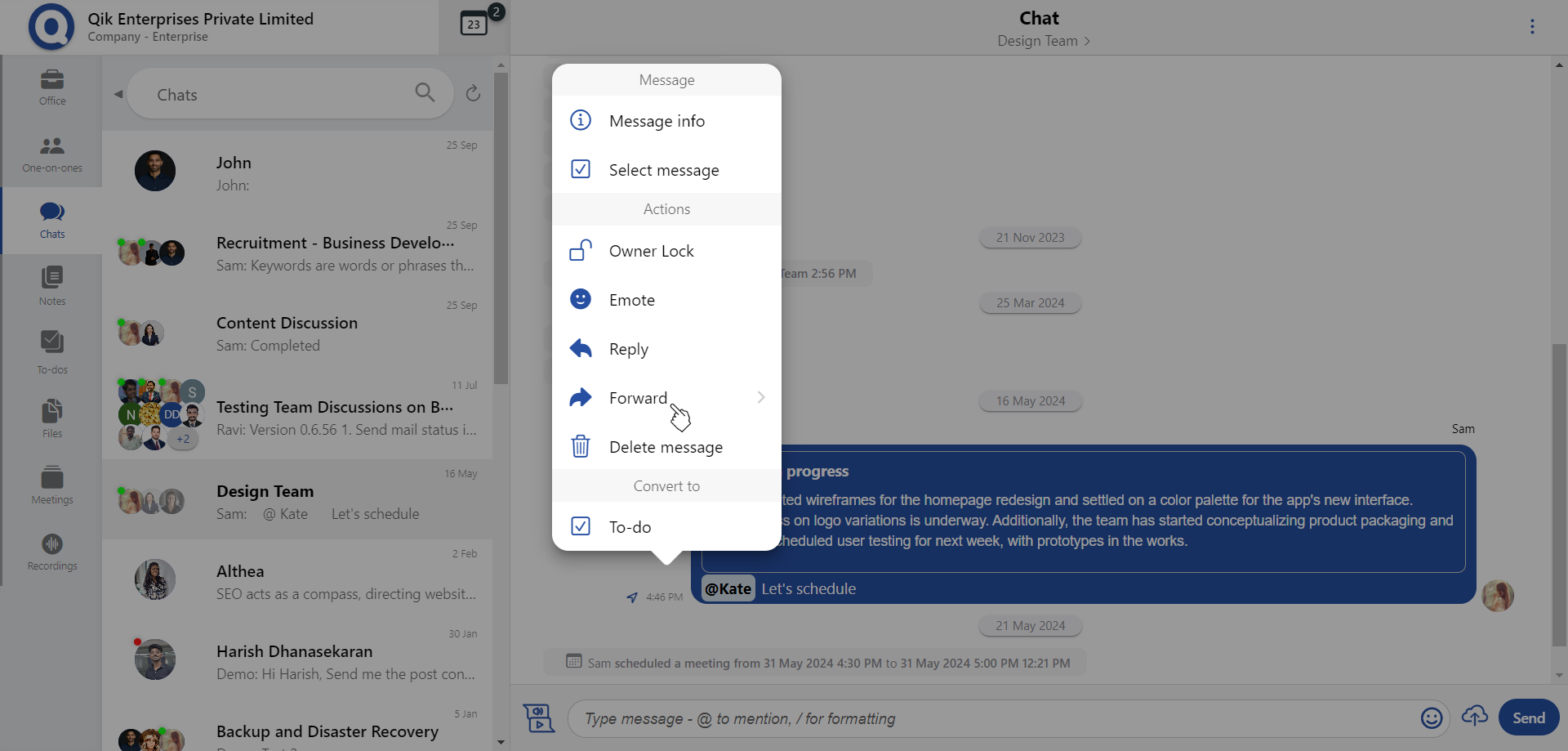Screen dimensions: 1568x751
Task: Click the Chats search field
Action: point(290,94)
